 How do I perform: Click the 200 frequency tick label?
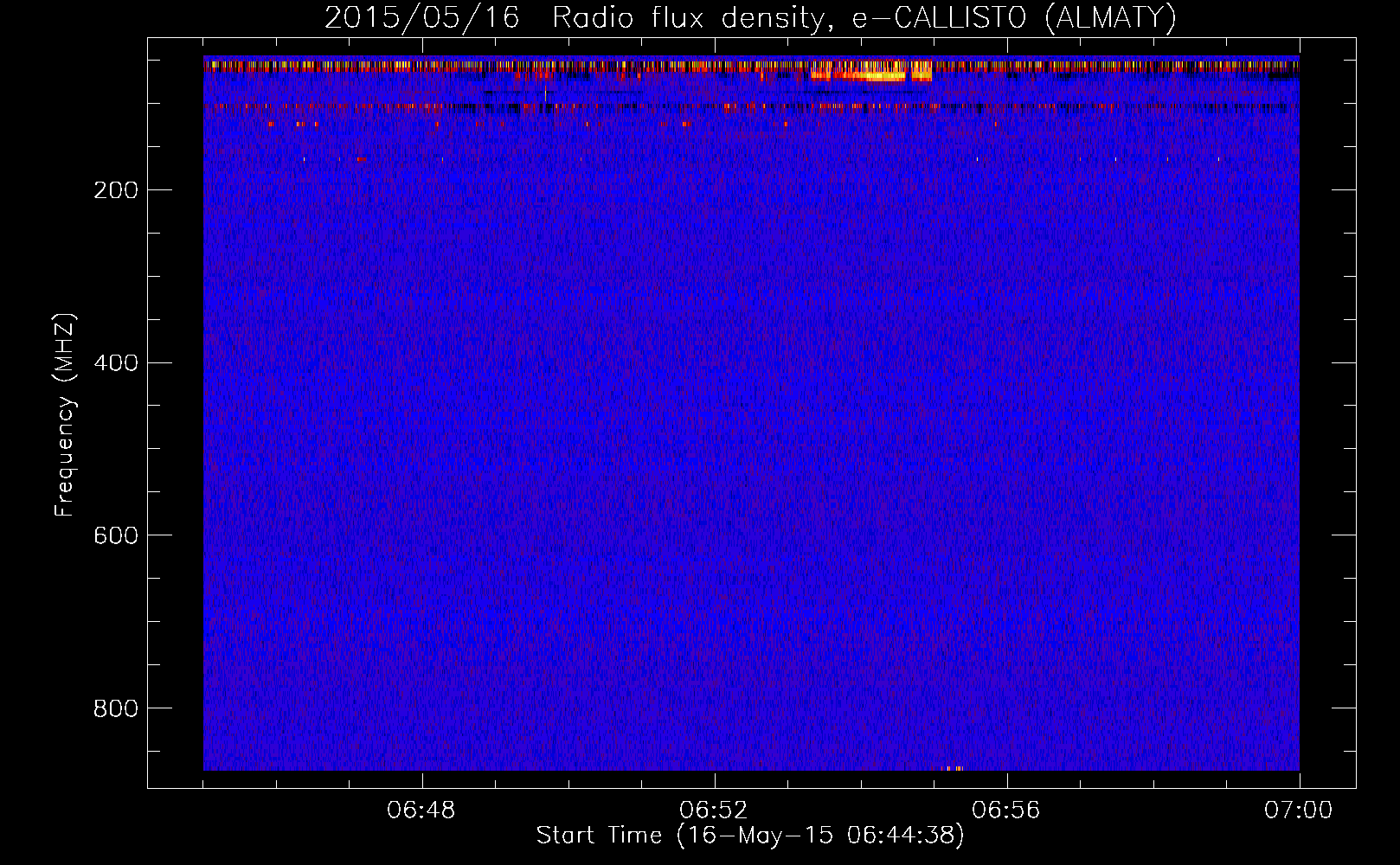click(x=116, y=190)
